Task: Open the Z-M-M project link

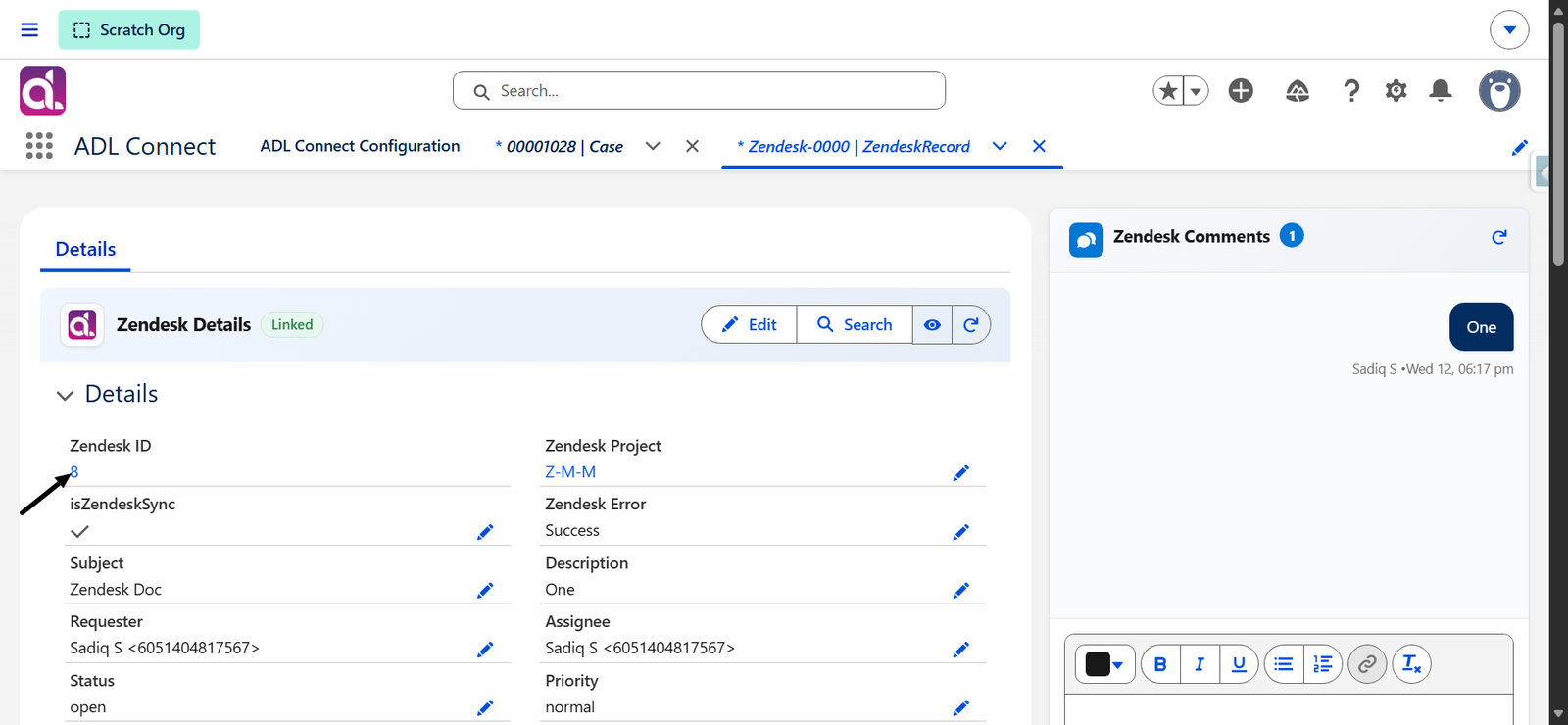Action: click(x=570, y=472)
